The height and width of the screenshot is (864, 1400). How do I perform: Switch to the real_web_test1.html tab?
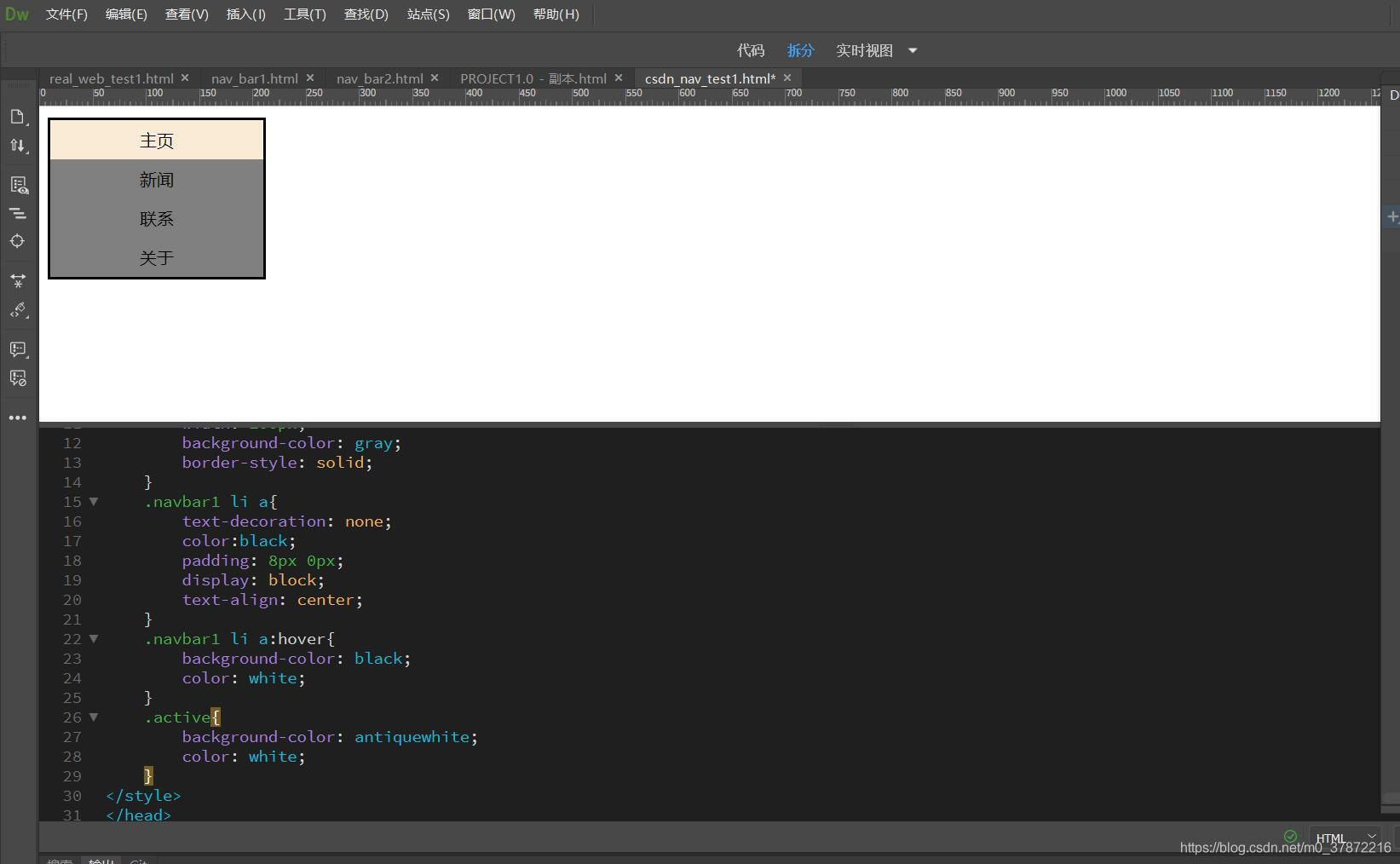(112, 78)
